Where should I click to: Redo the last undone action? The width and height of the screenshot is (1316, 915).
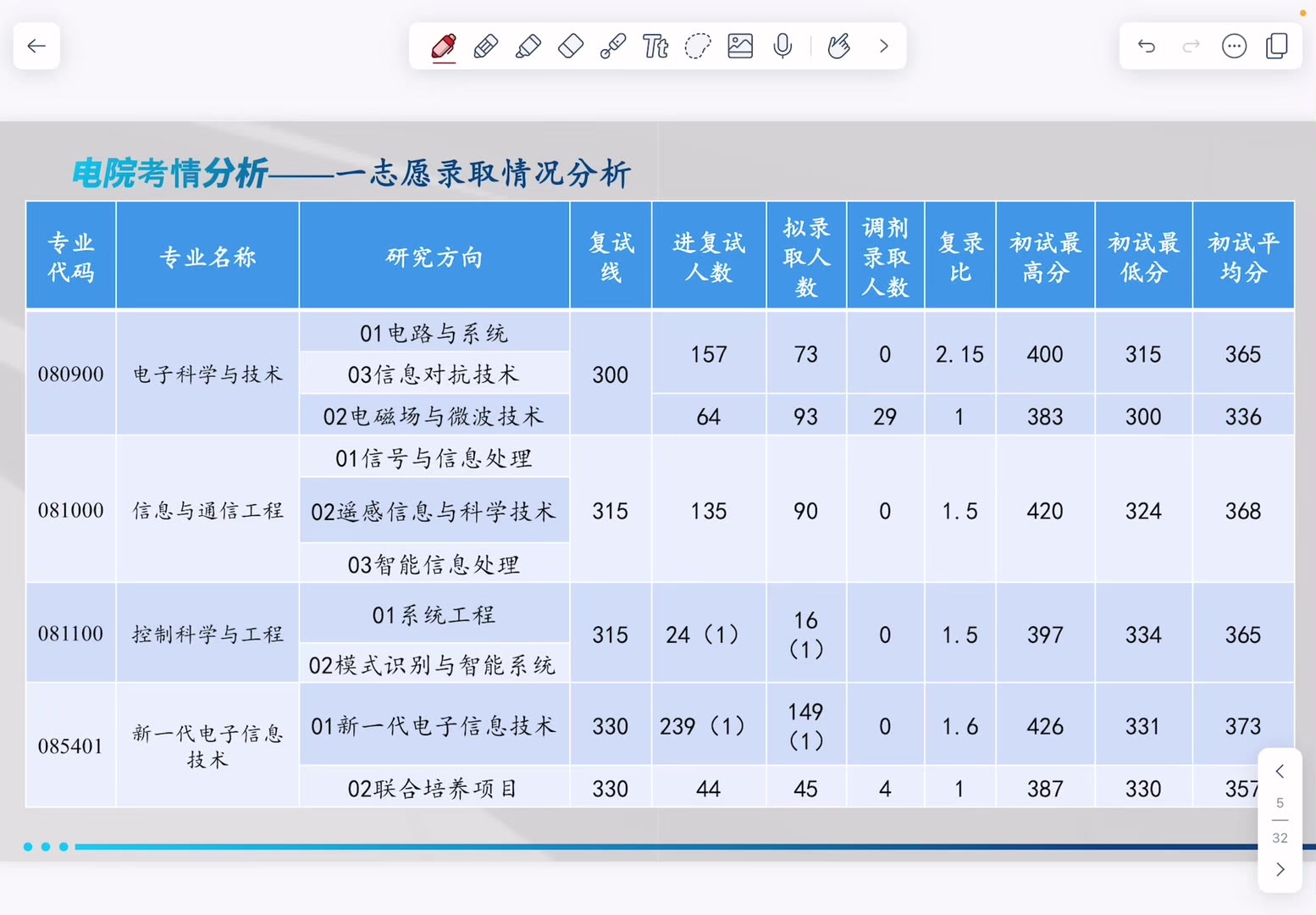pos(1191,46)
